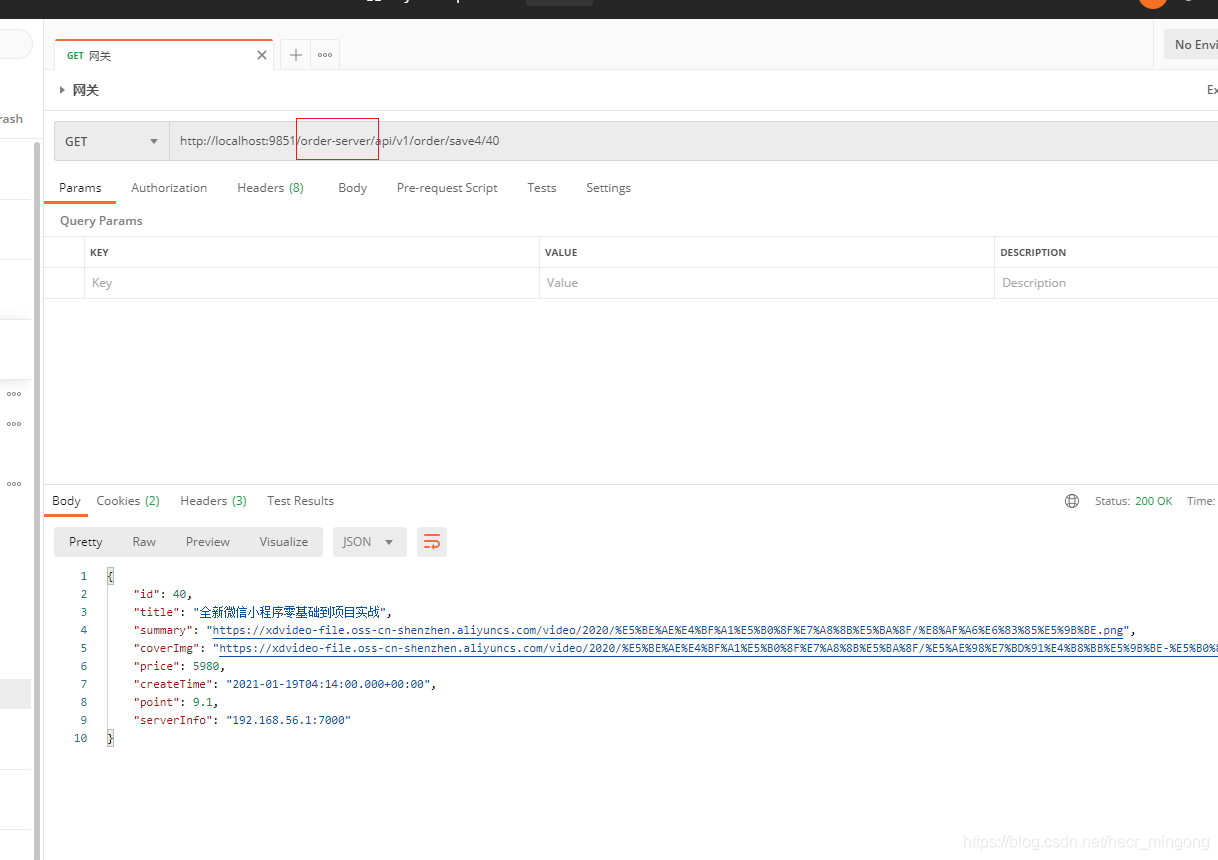This screenshot has height=860, width=1218.
Task: Expand the 网关 request name arrow
Action: pos(62,90)
